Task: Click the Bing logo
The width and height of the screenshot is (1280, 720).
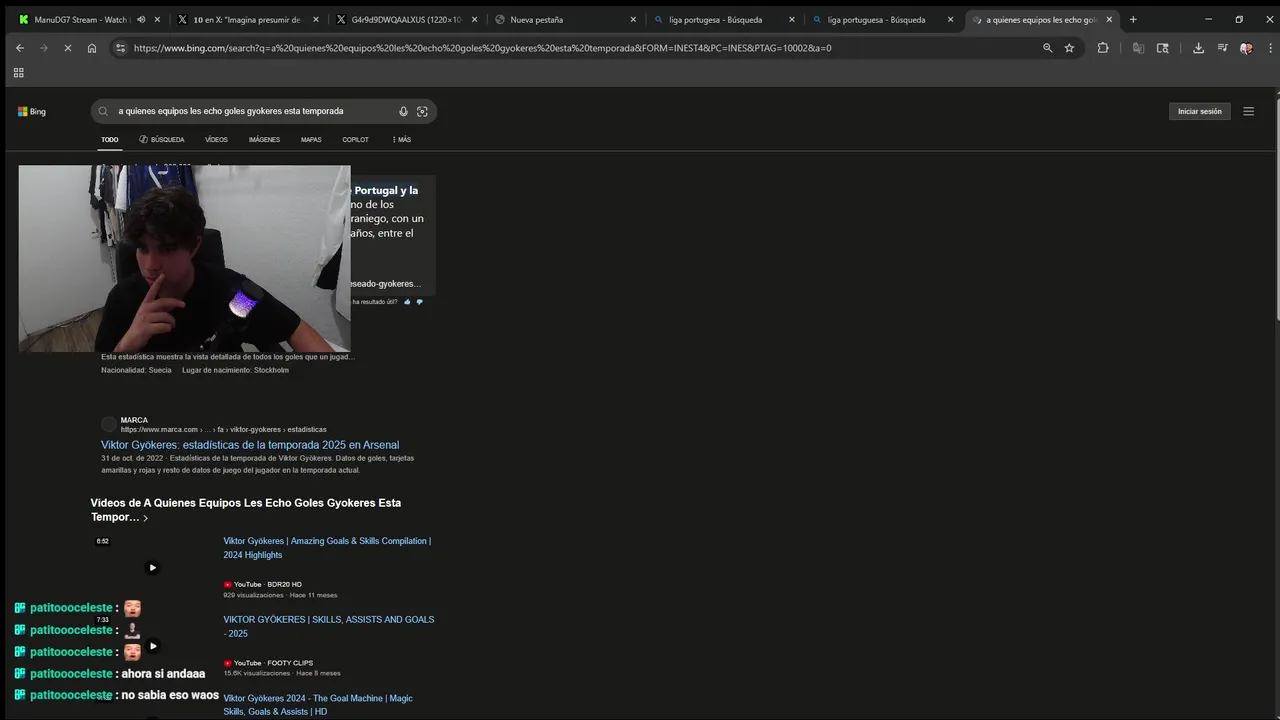Action: [32, 112]
